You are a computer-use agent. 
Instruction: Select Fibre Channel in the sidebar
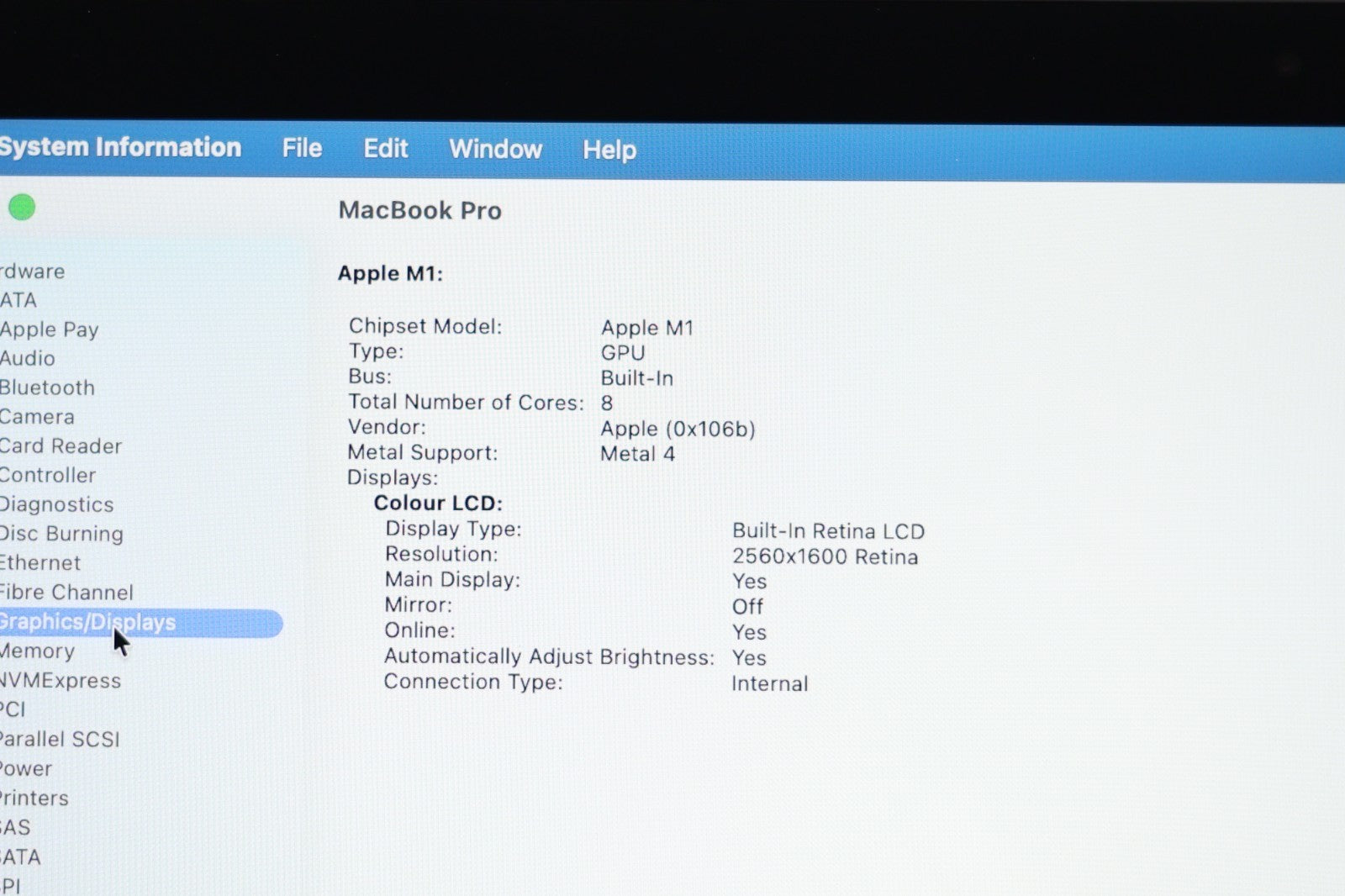[67, 593]
